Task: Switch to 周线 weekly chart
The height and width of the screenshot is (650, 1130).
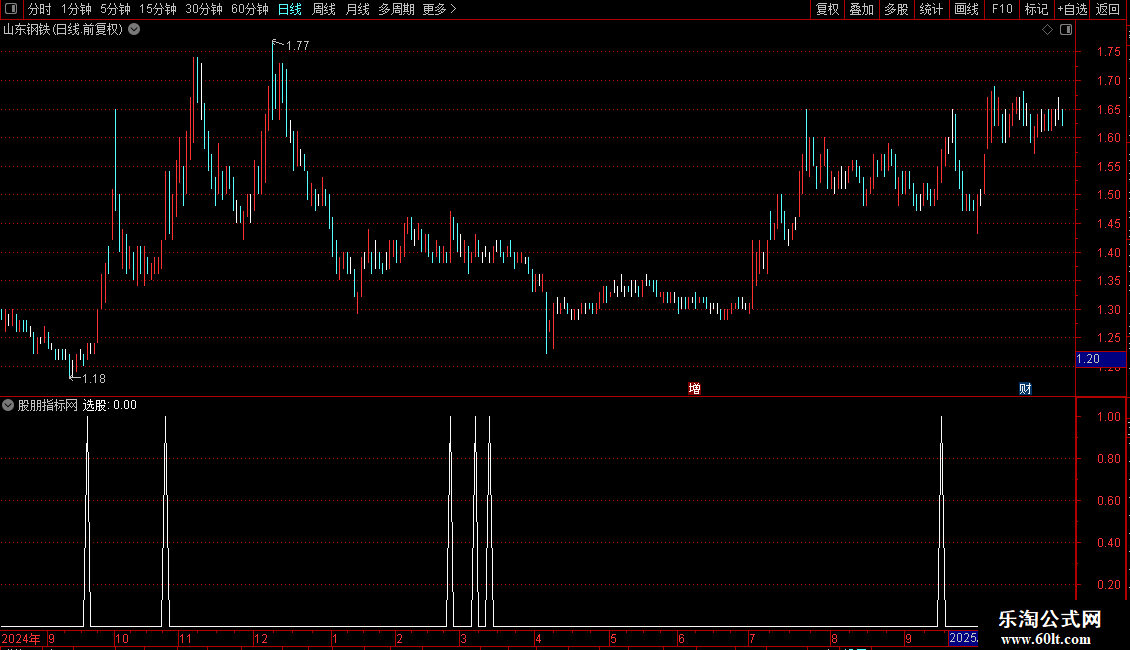Action: (x=324, y=9)
